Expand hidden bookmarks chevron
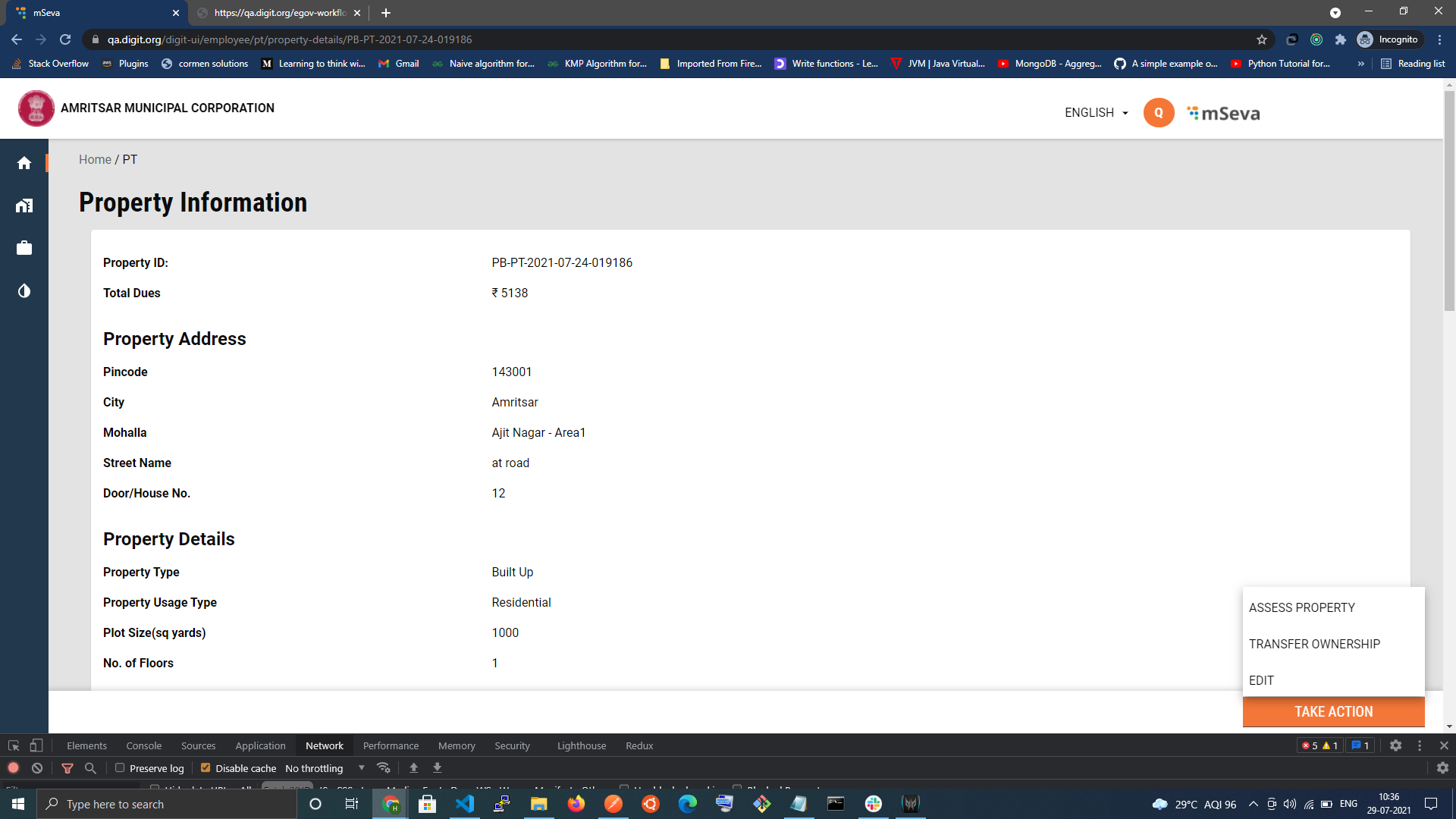The height and width of the screenshot is (819, 1456). [1361, 64]
